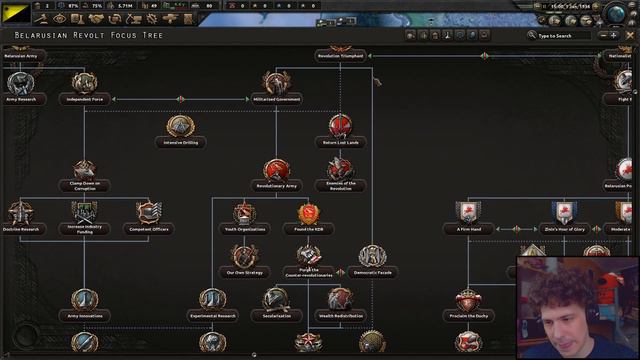Screen dimensions: 640x360
Task: Select Purge the Counter-revolutionaries focus
Action: [309, 262]
